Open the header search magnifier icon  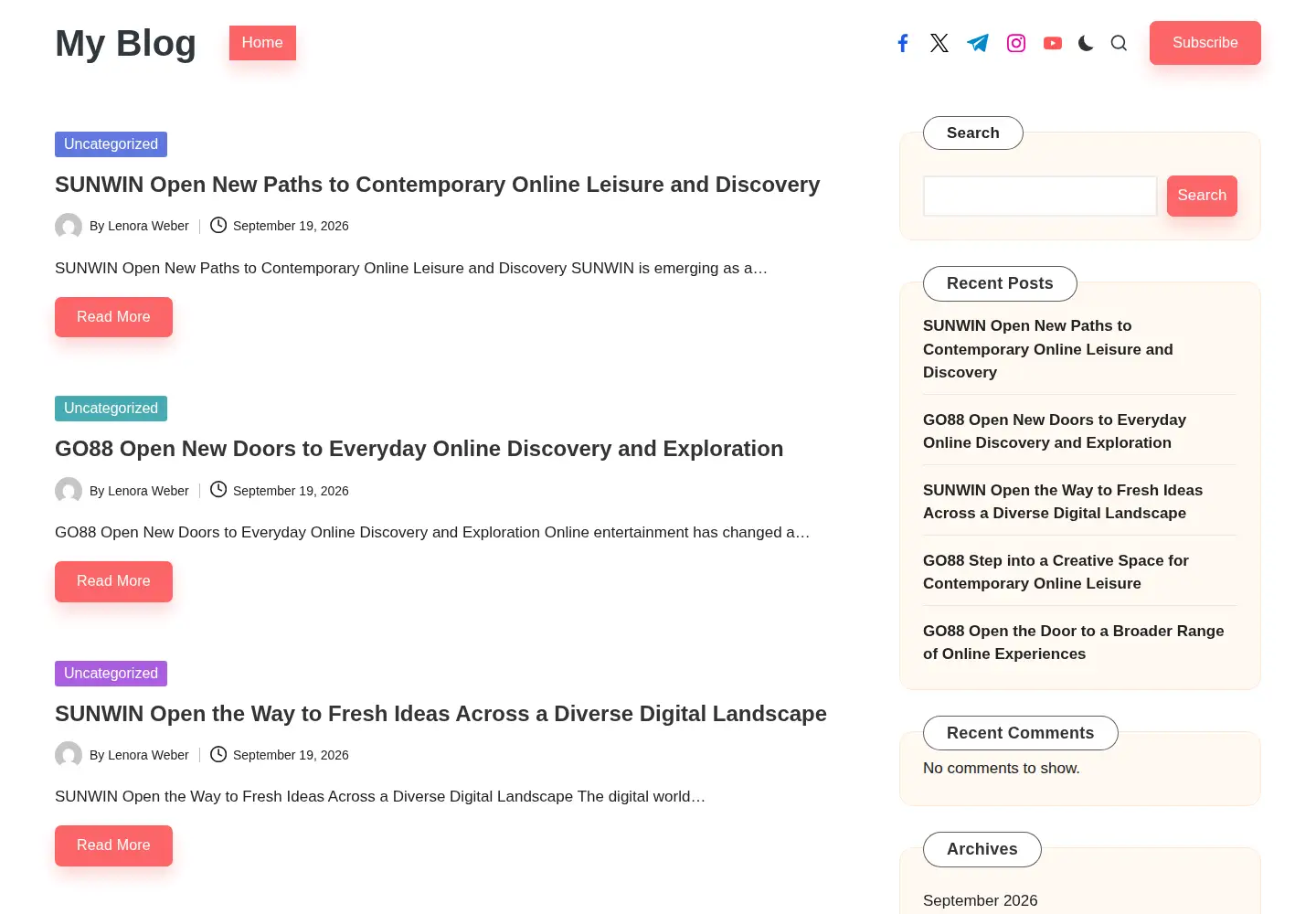point(1119,43)
